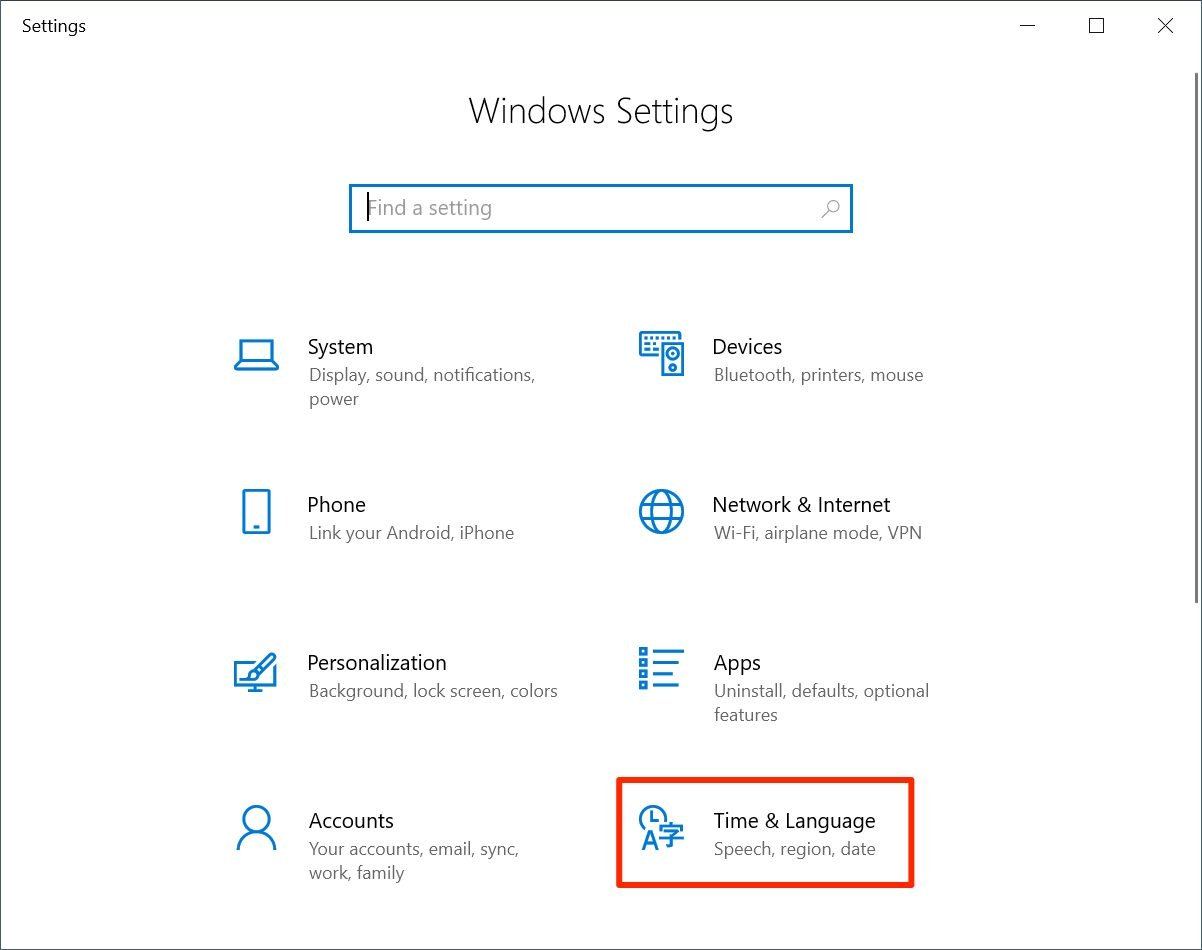Image resolution: width=1202 pixels, height=950 pixels.
Task: Click the Phone handset icon
Action: point(256,512)
